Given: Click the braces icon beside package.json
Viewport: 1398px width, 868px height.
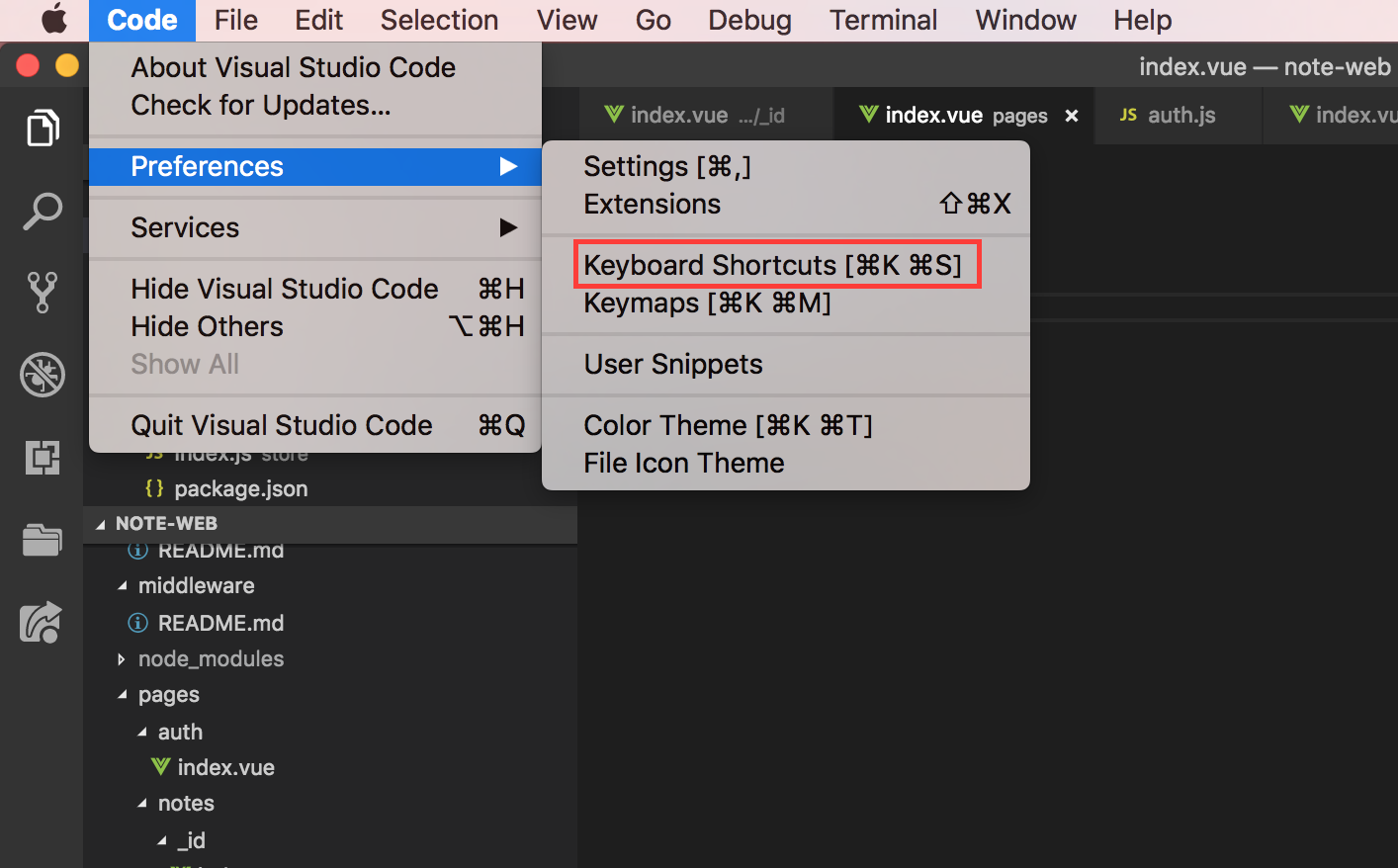Looking at the screenshot, I should pyautogui.click(x=154, y=488).
